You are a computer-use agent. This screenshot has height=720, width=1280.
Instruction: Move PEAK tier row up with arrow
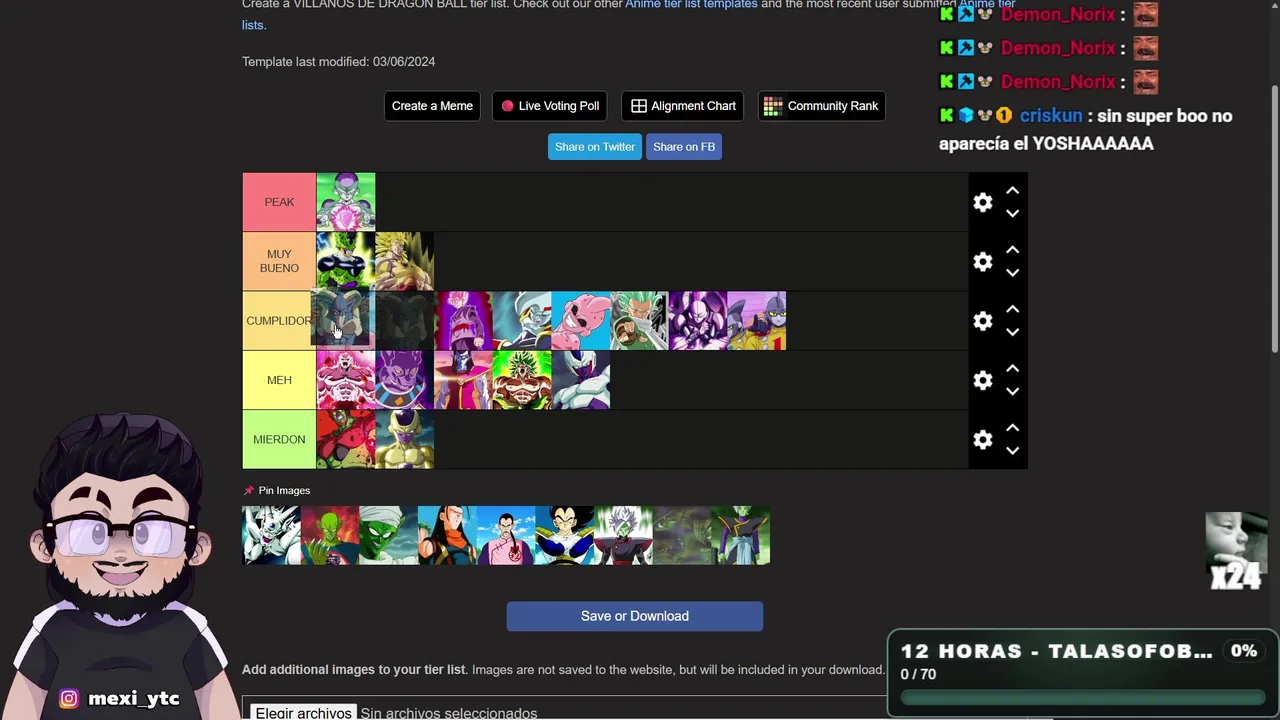(x=1012, y=190)
